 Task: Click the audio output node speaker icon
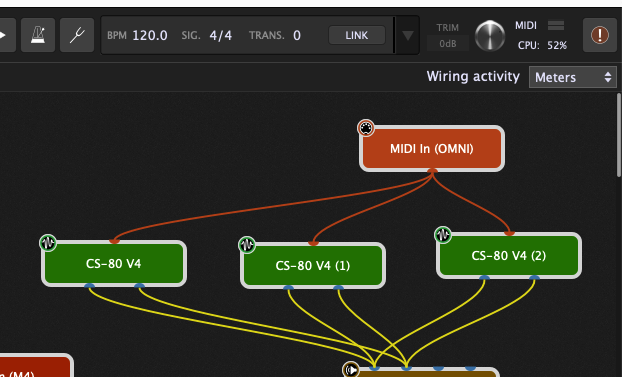tap(351, 370)
